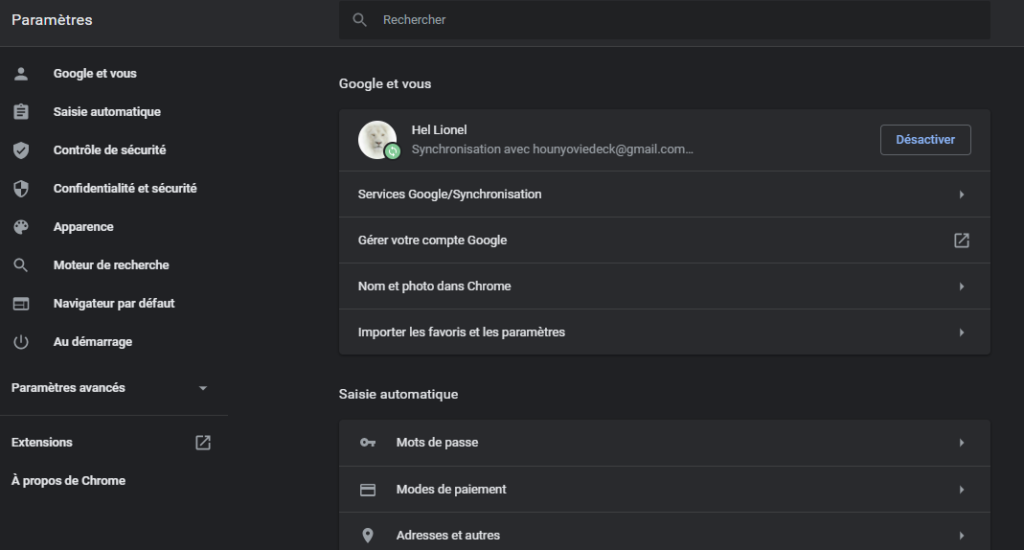Click the Désactiver sync button
Viewport: 1024px width, 550px height.
(x=925, y=140)
